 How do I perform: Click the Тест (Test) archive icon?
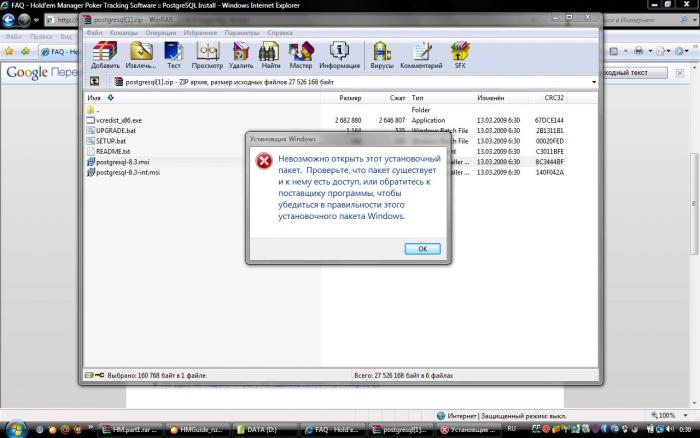tap(174, 55)
